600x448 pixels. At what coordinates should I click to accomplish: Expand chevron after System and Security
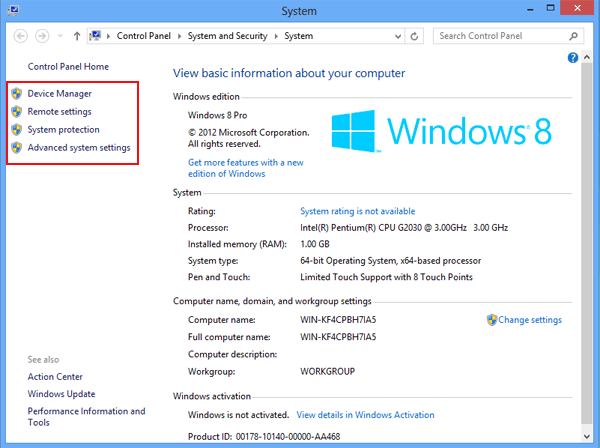point(276,36)
